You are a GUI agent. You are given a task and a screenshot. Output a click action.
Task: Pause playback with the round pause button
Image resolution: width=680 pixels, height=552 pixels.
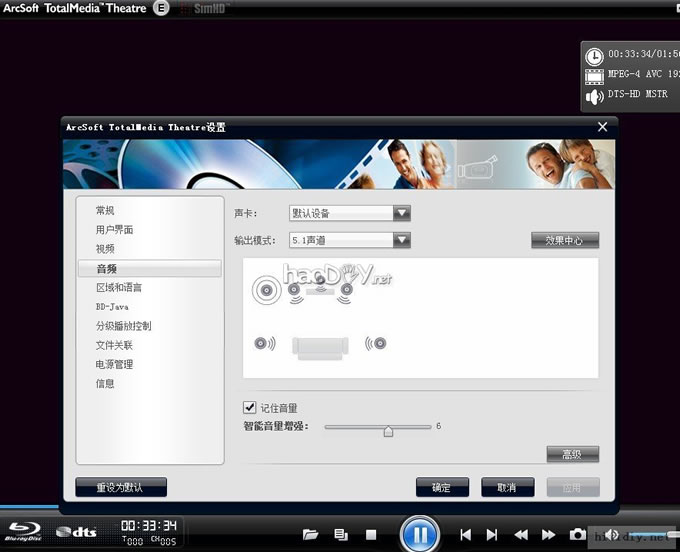[x=420, y=534]
